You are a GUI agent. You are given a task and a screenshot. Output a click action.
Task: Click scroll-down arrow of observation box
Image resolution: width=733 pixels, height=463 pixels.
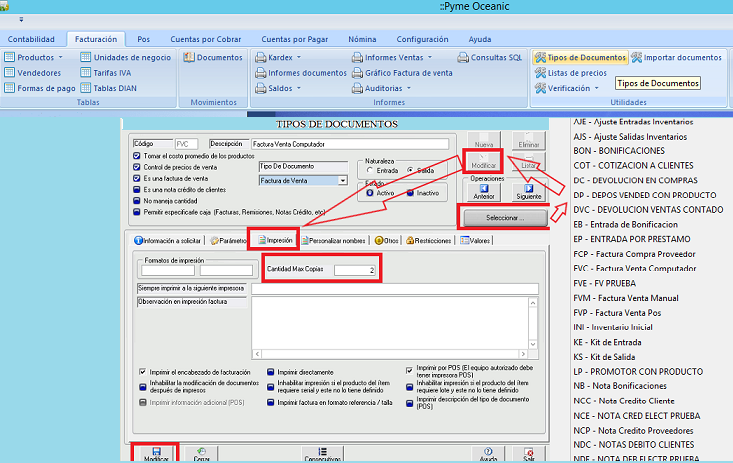pyautogui.click(x=533, y=344)
